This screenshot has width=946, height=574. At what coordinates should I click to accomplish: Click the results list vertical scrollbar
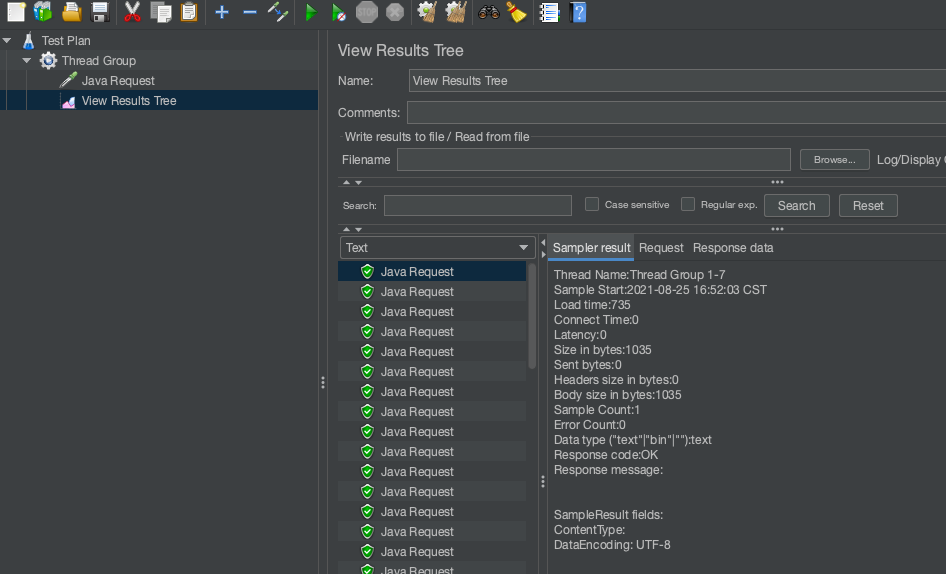(532, 316)
